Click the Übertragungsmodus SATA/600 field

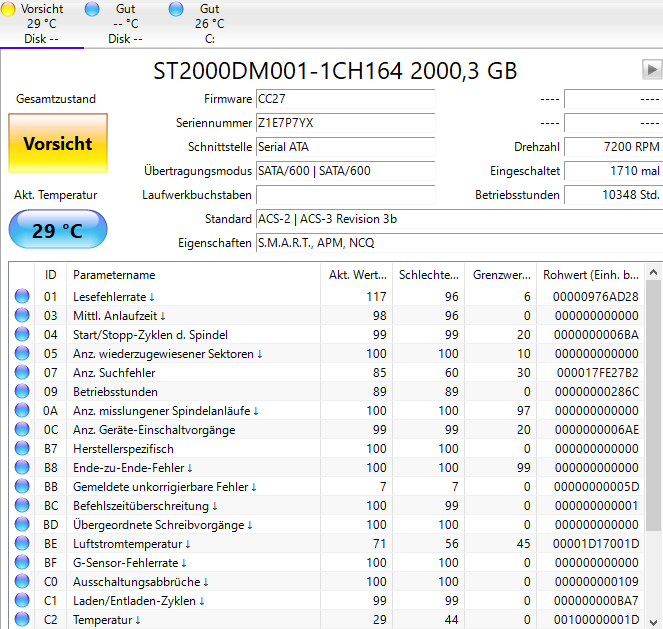point(345,171)
